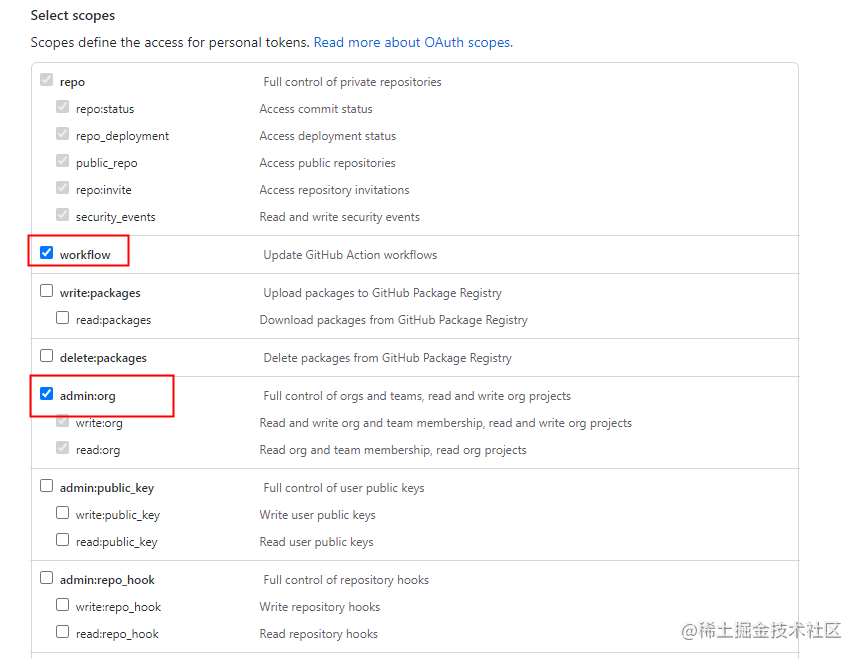Uncheck the admin:org scope checkbox
This screenshot has height=659, width=861.
[x=47, y=394]
